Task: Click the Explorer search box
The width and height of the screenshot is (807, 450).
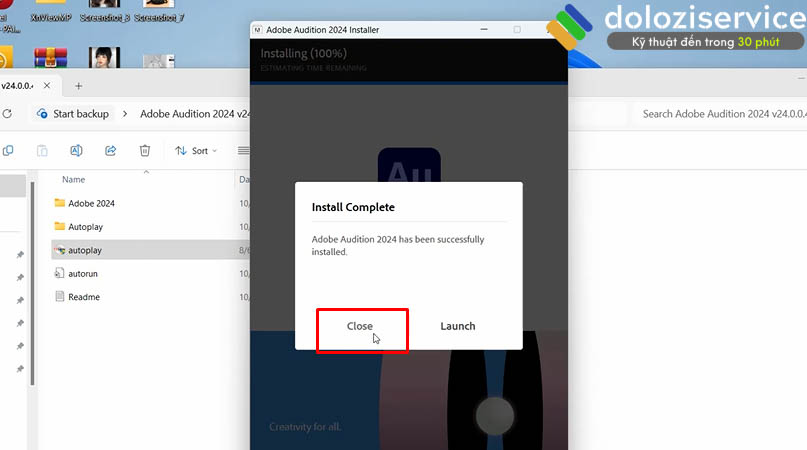Action: pos(720,114)
